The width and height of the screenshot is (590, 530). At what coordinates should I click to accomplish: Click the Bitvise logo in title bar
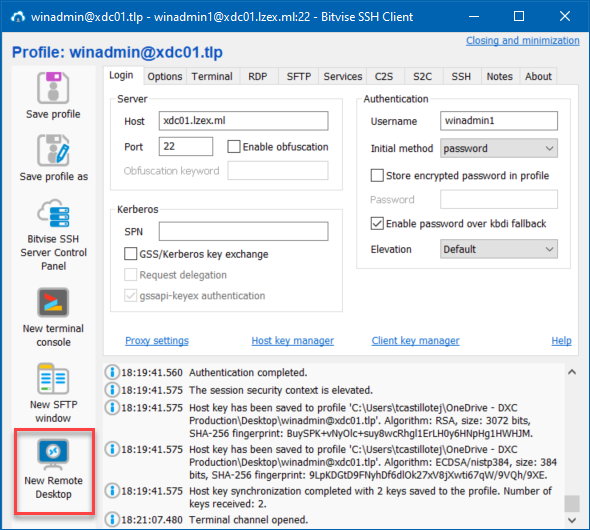(x=18, y=17)
